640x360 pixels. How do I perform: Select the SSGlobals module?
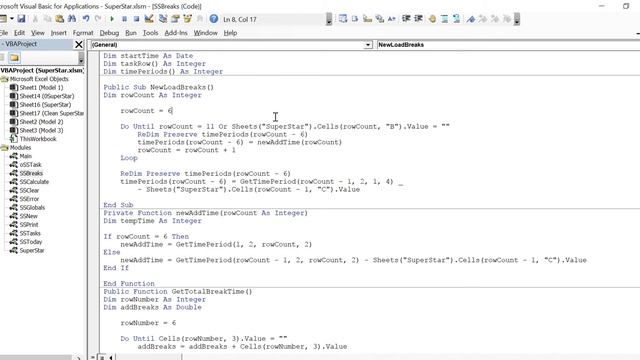[32, 208]
